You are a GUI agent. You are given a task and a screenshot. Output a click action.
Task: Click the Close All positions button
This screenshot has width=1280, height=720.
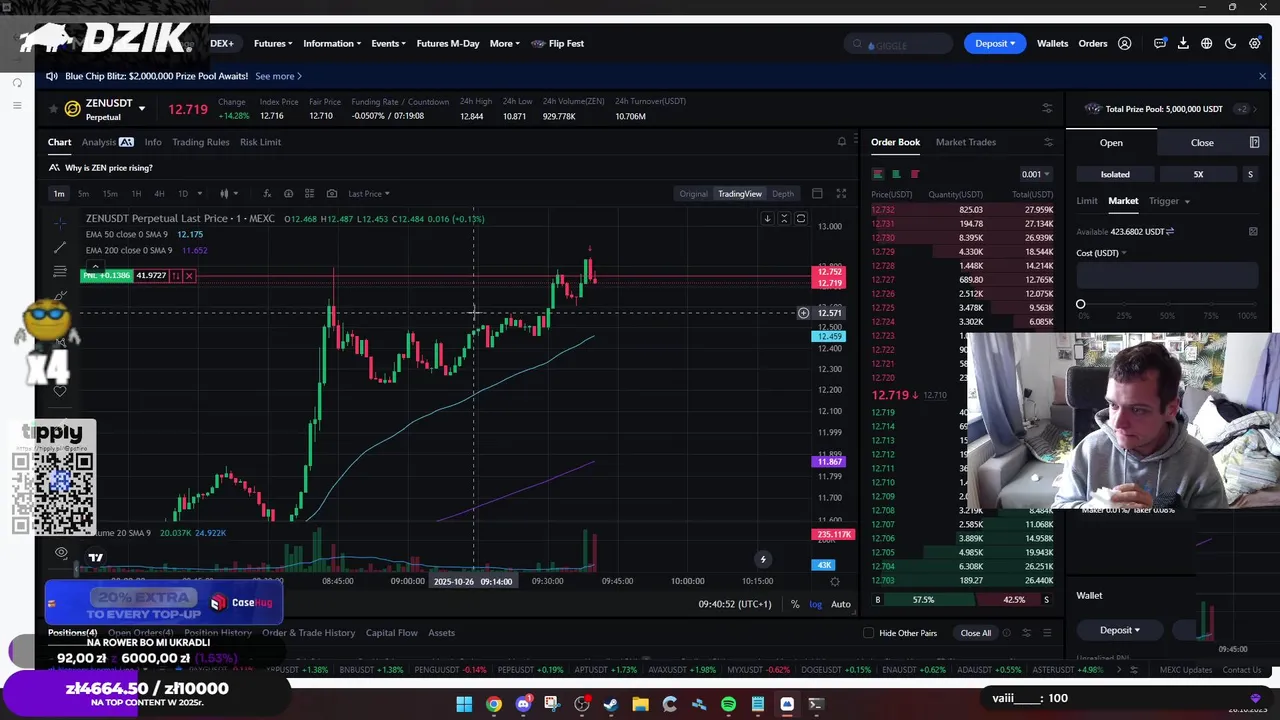point(975,633)
